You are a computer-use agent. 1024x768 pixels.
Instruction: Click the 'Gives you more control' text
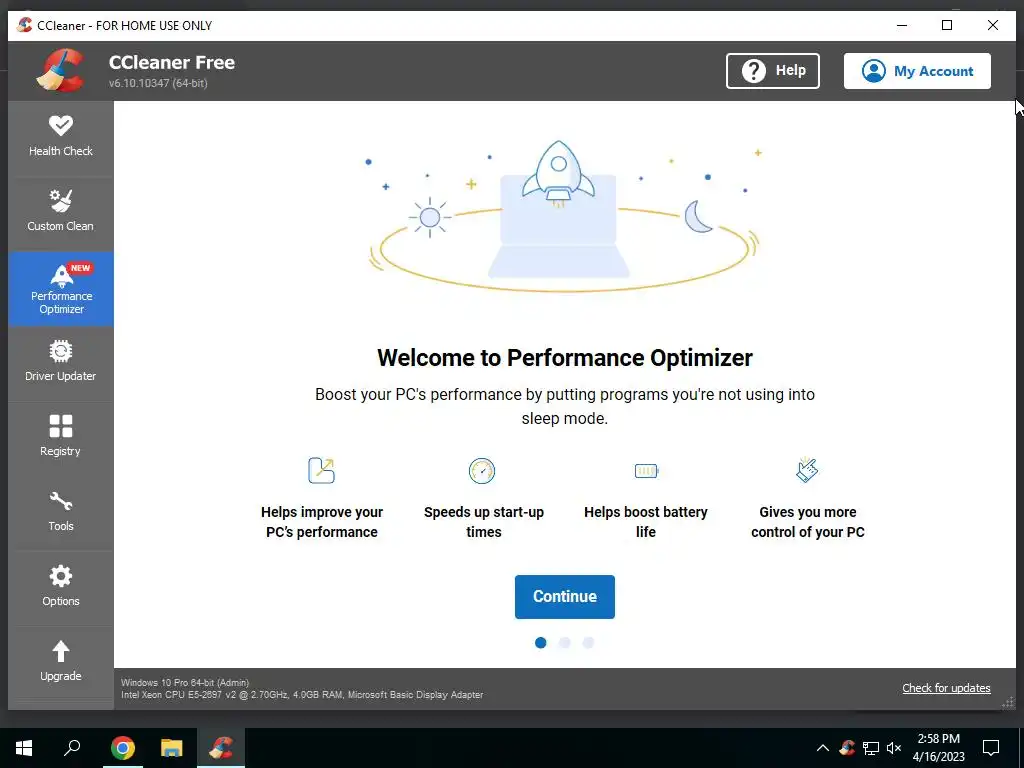click(x=808, y=522)
